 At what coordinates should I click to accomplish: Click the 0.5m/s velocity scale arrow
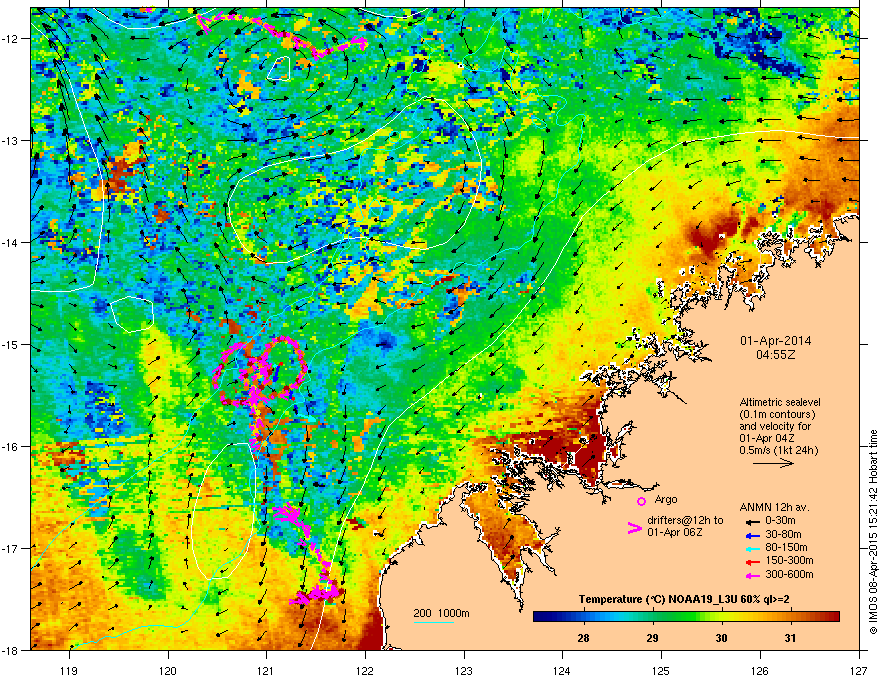point(773,463)
